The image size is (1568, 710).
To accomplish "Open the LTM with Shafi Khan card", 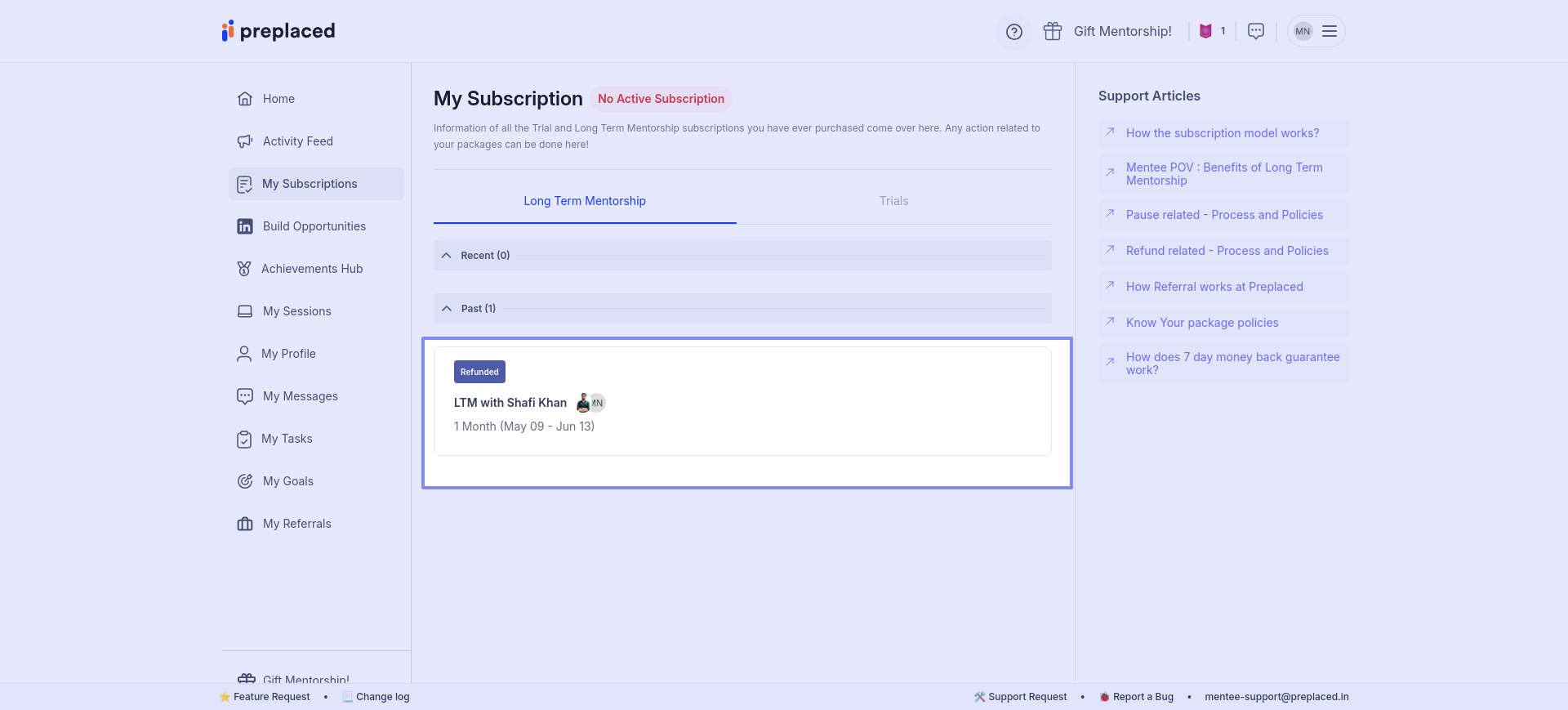I will (742, 401).
